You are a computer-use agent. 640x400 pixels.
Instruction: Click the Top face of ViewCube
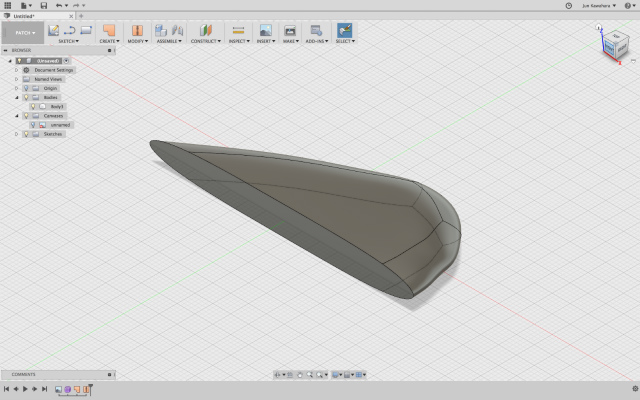616,37
